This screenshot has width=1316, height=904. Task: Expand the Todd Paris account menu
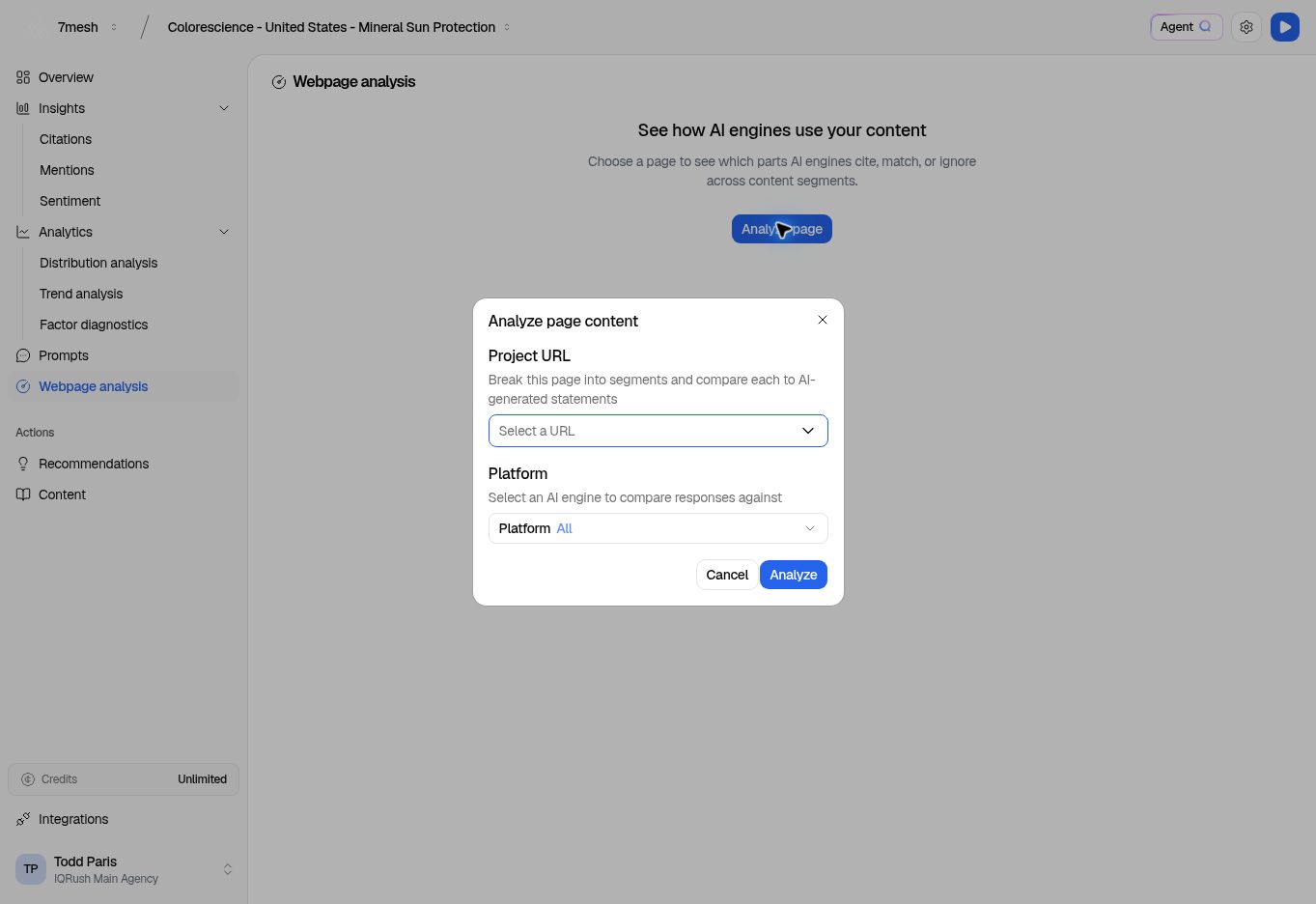(x=228, y=869)
